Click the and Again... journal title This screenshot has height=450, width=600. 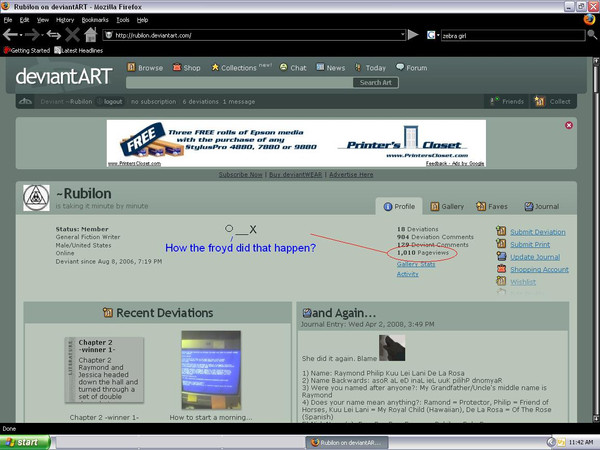tap(344, 313)
